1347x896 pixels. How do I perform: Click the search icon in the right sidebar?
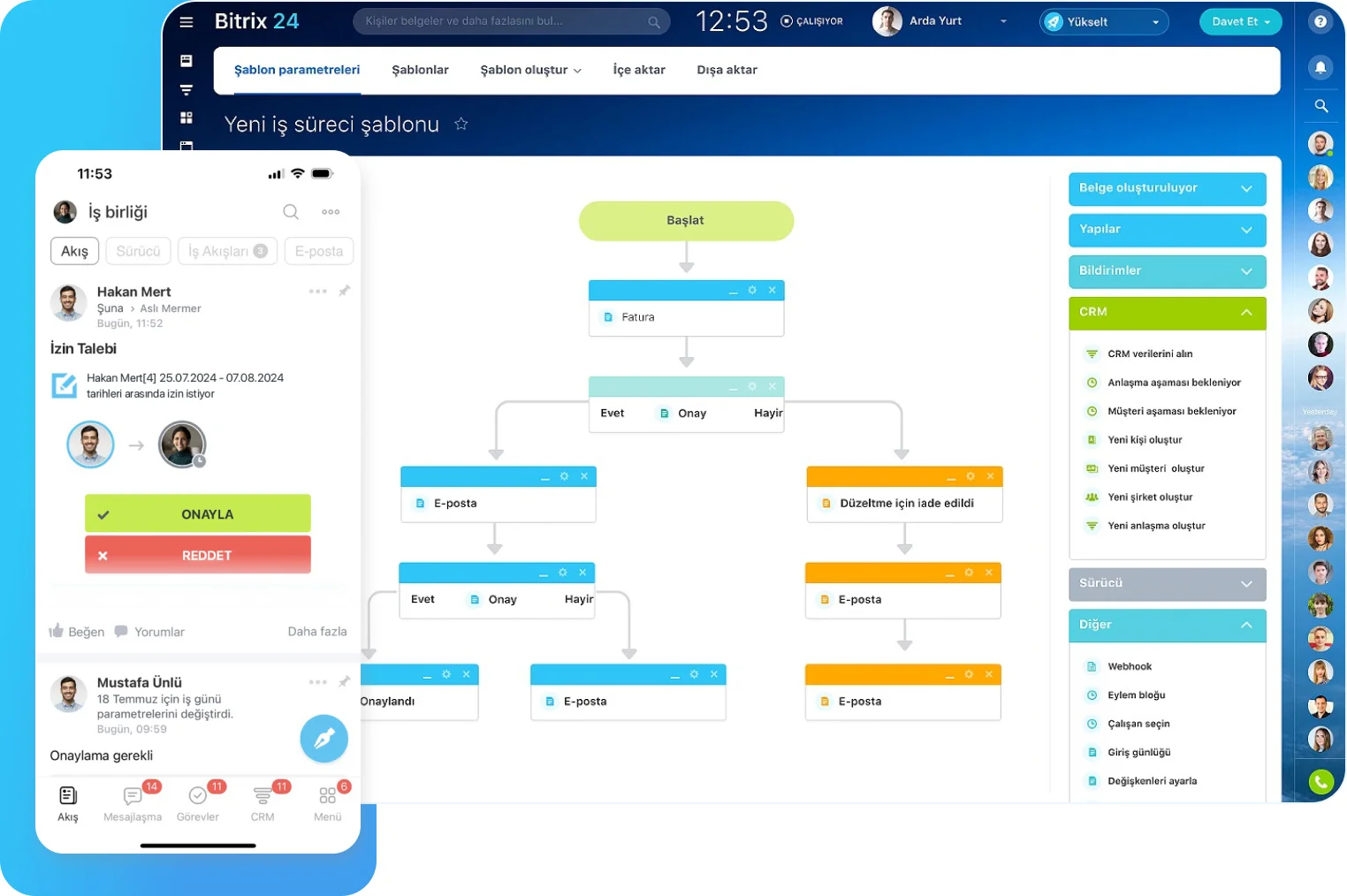point(1320,105)
